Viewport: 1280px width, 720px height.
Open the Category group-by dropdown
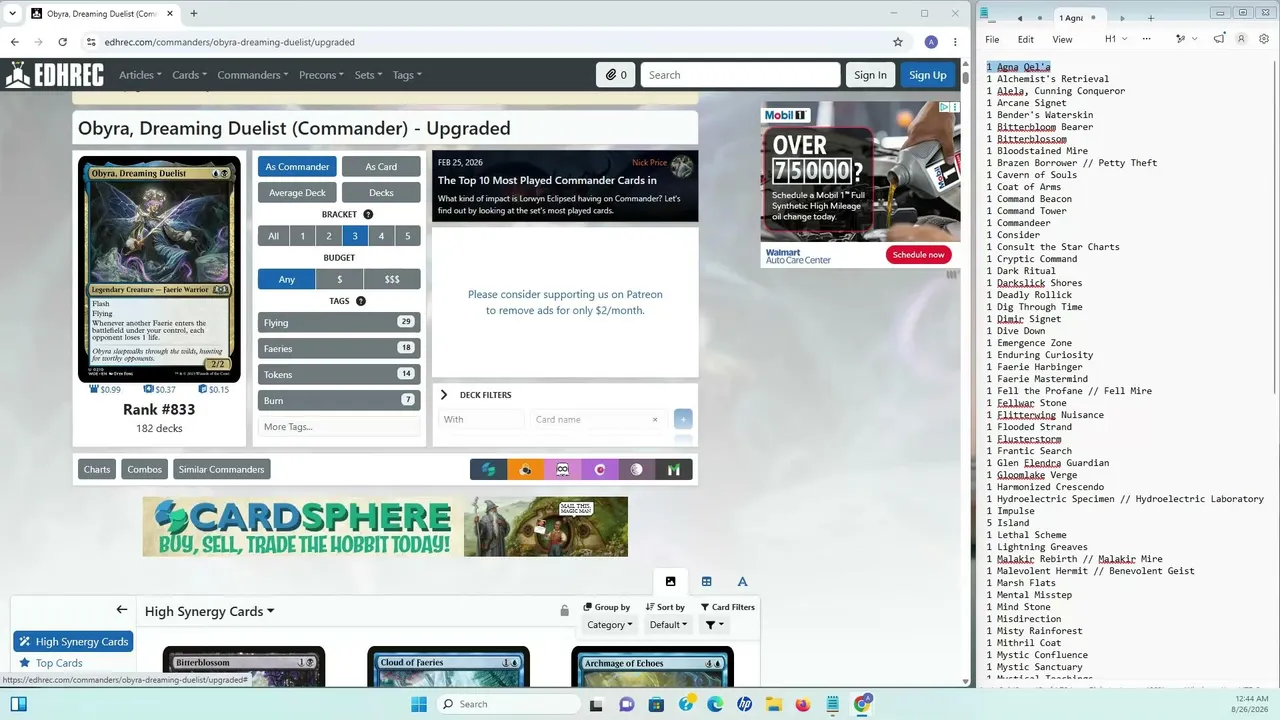(610, 625)
